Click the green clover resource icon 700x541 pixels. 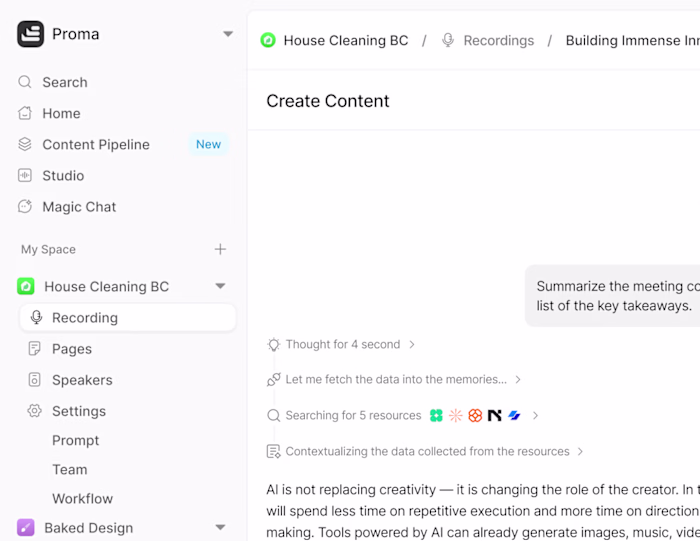436,416
